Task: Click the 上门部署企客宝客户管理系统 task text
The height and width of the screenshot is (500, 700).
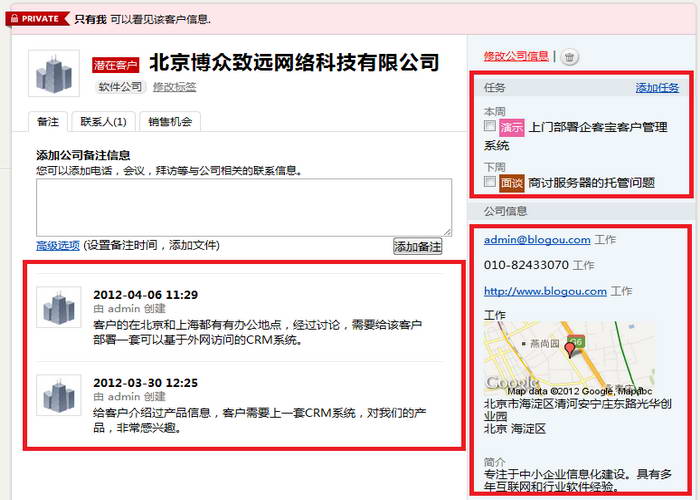Action: tap(576, 136)
